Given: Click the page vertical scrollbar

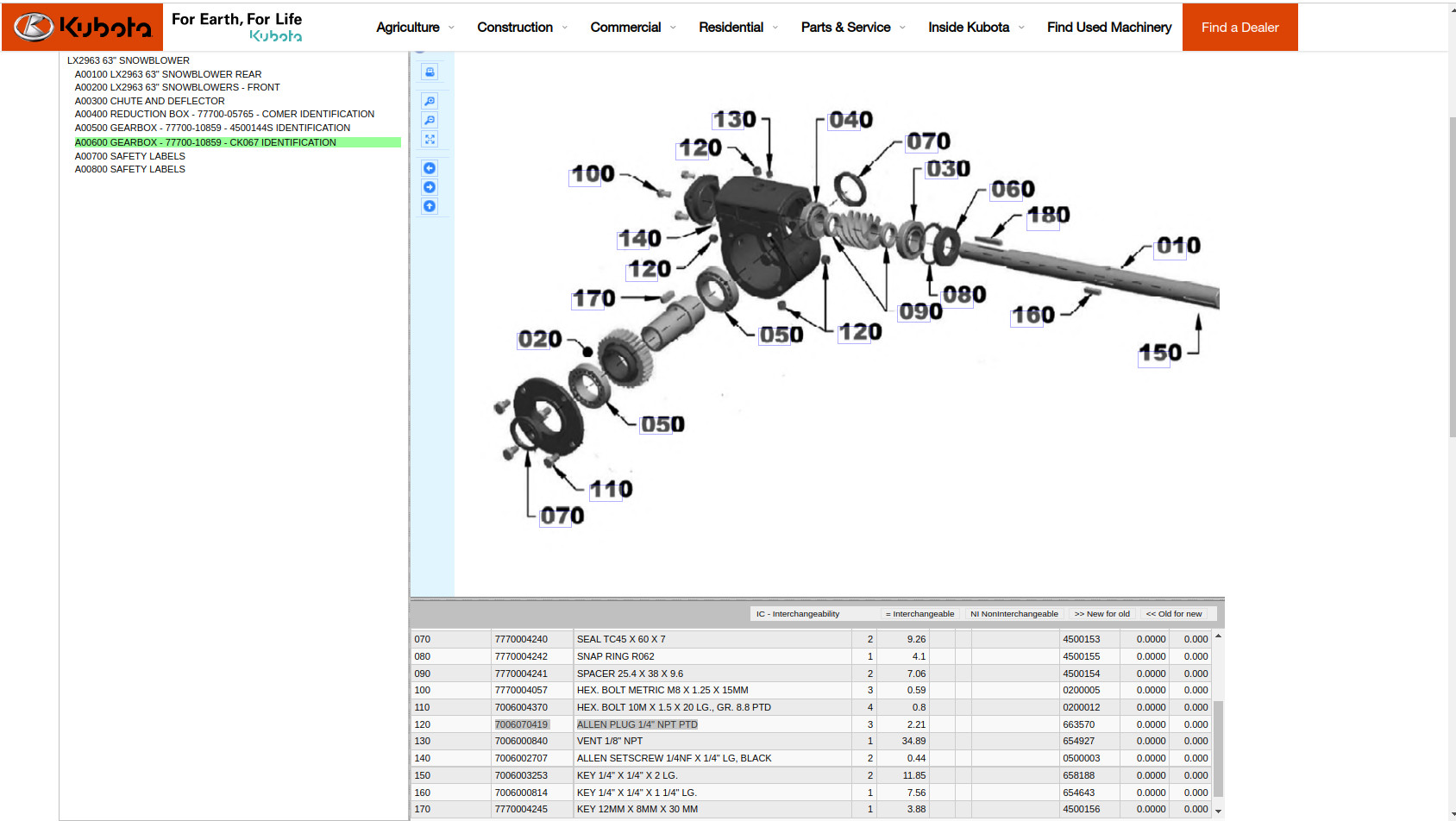Looking at the screenshot, I should [1453, 276].
